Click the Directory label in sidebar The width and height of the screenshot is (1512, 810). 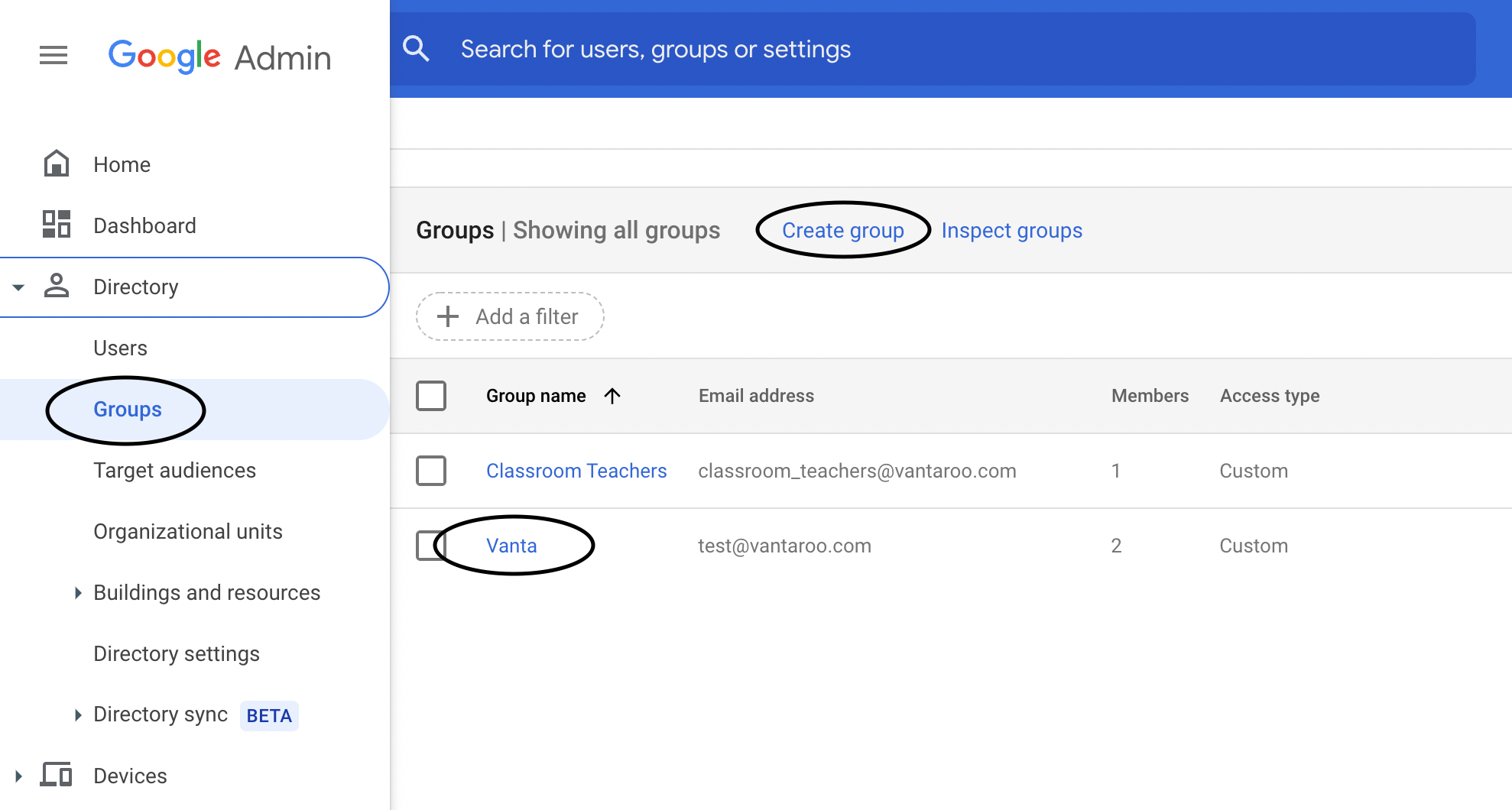135,287
